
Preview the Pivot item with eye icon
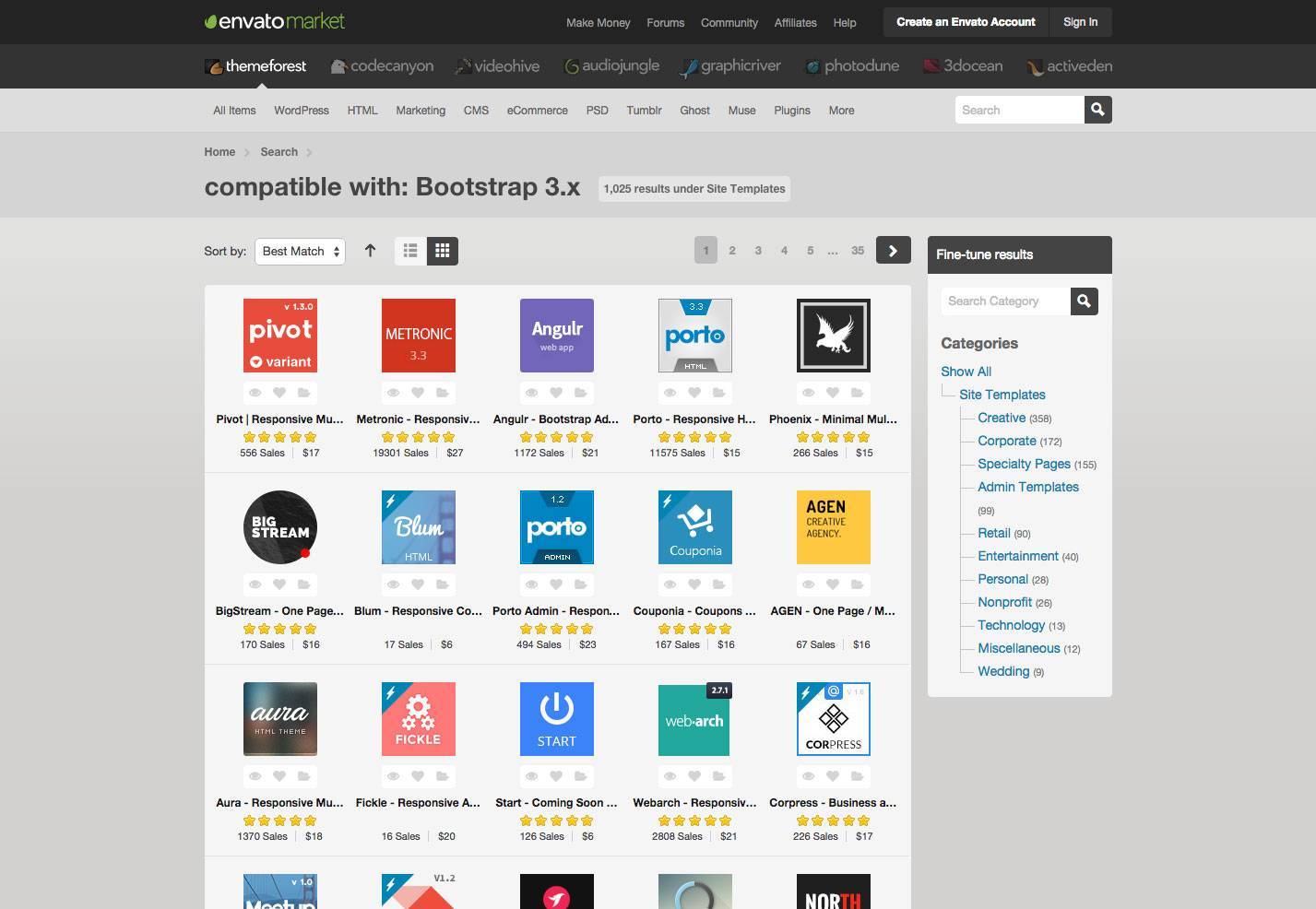(255, 393)
